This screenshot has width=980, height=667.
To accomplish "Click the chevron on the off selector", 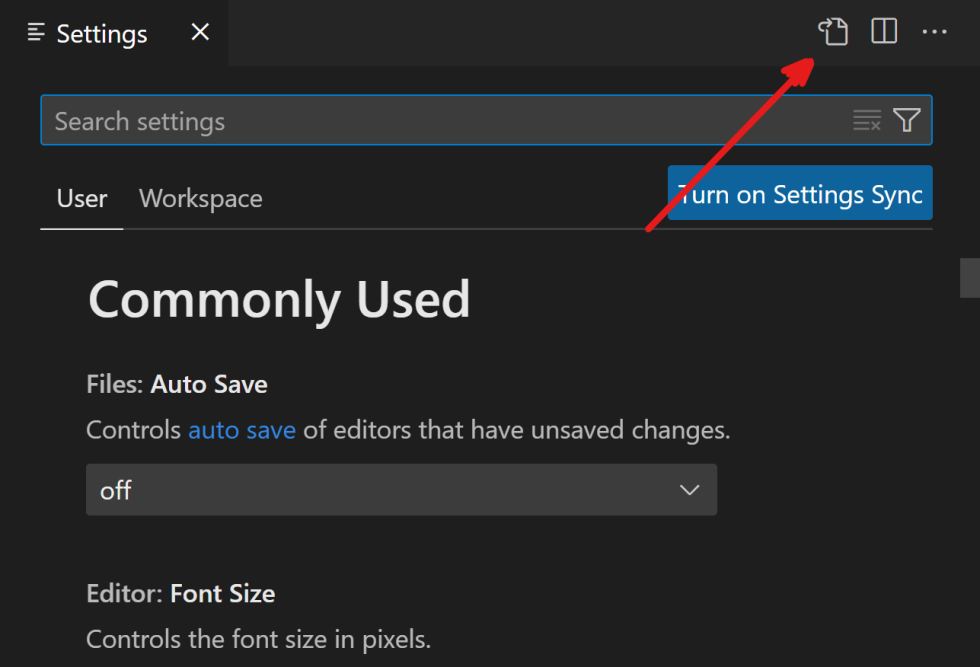I will [689, 490].
